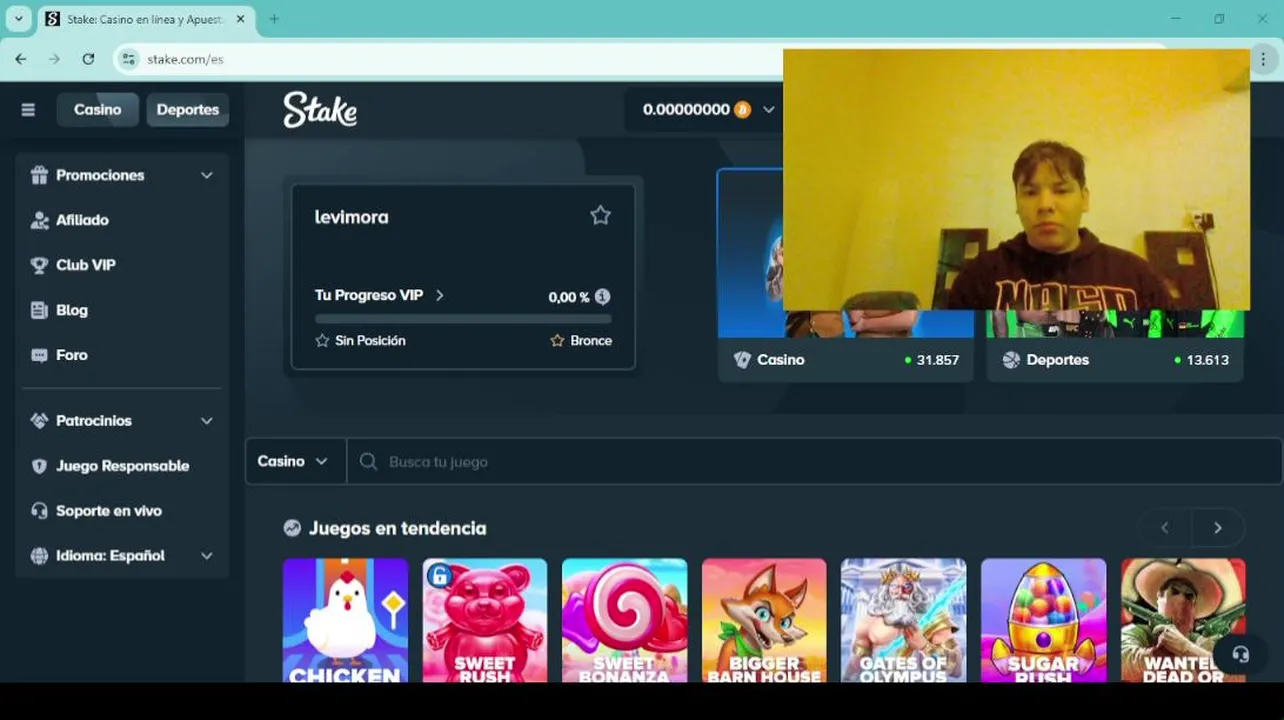
Task: Go back with browser back arrow
Action: (x=21, y=59)
